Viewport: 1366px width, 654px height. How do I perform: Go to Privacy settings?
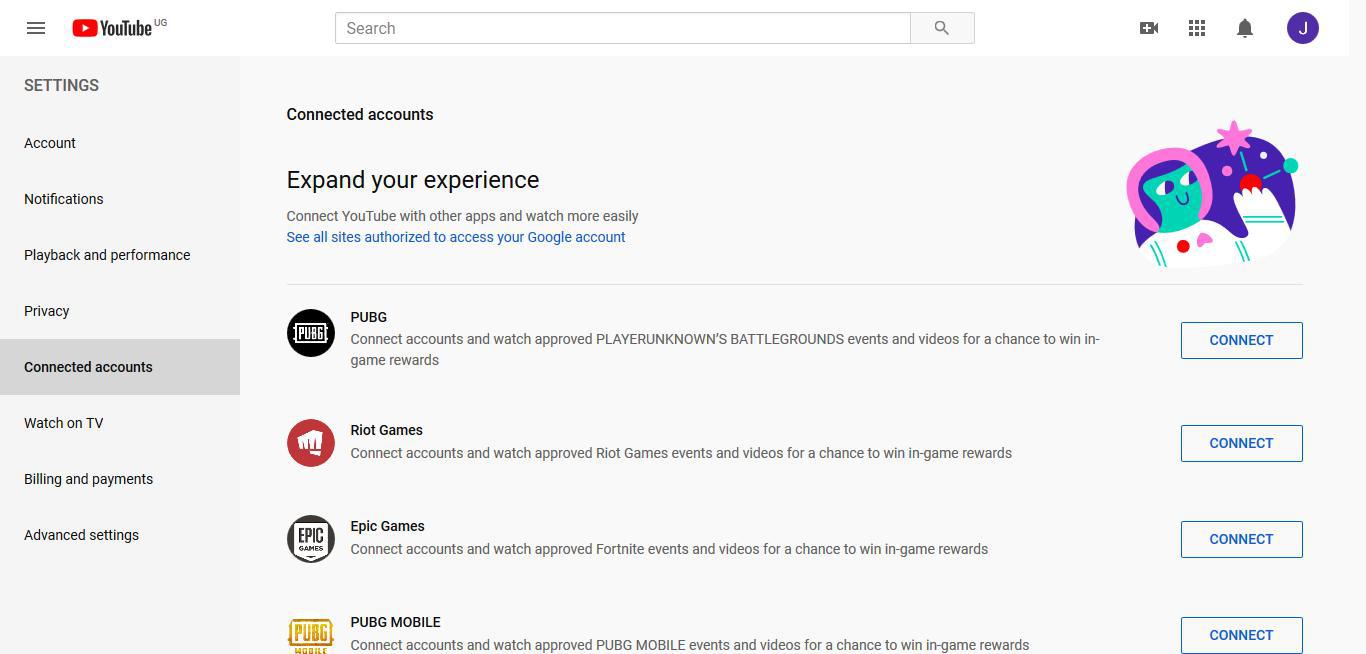click(46, 310)
